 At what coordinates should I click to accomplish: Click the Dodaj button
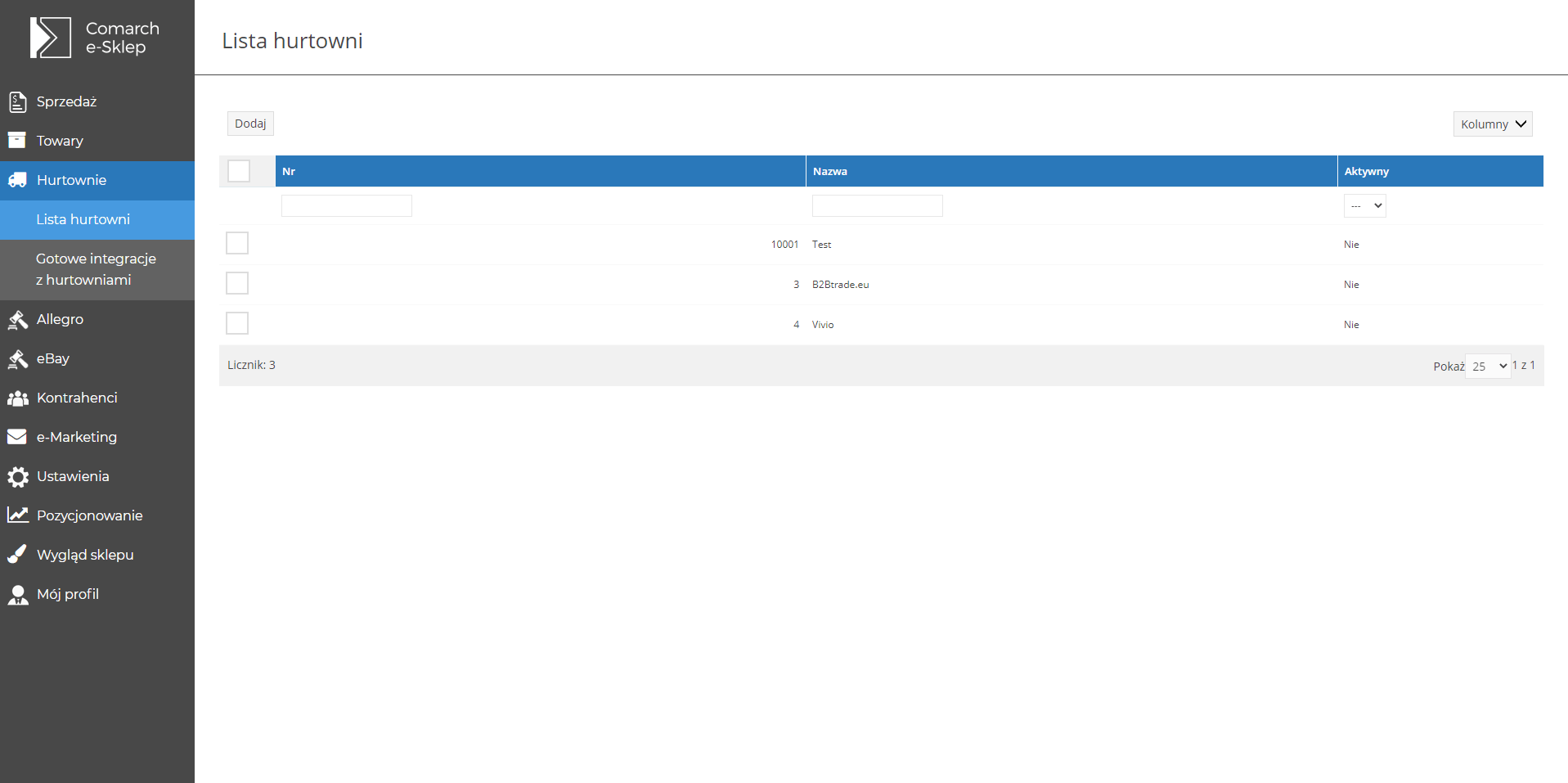tap(250, 124)
